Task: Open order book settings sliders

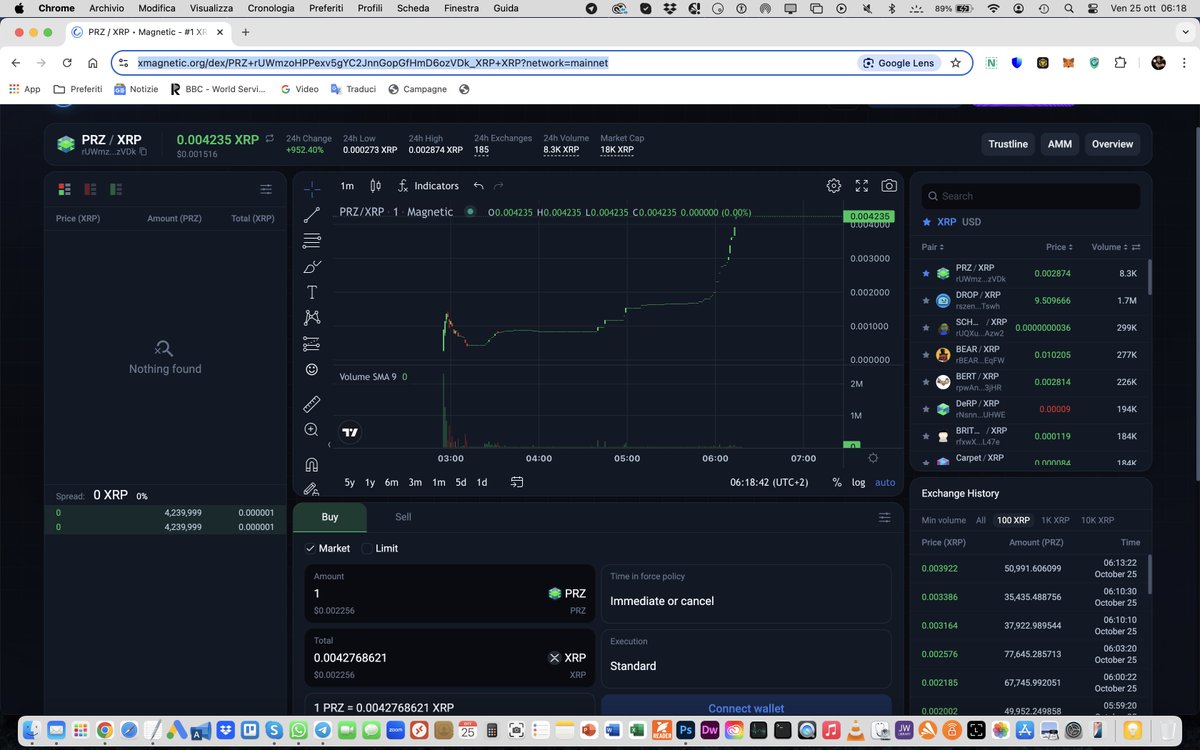Action: point(266,189)
